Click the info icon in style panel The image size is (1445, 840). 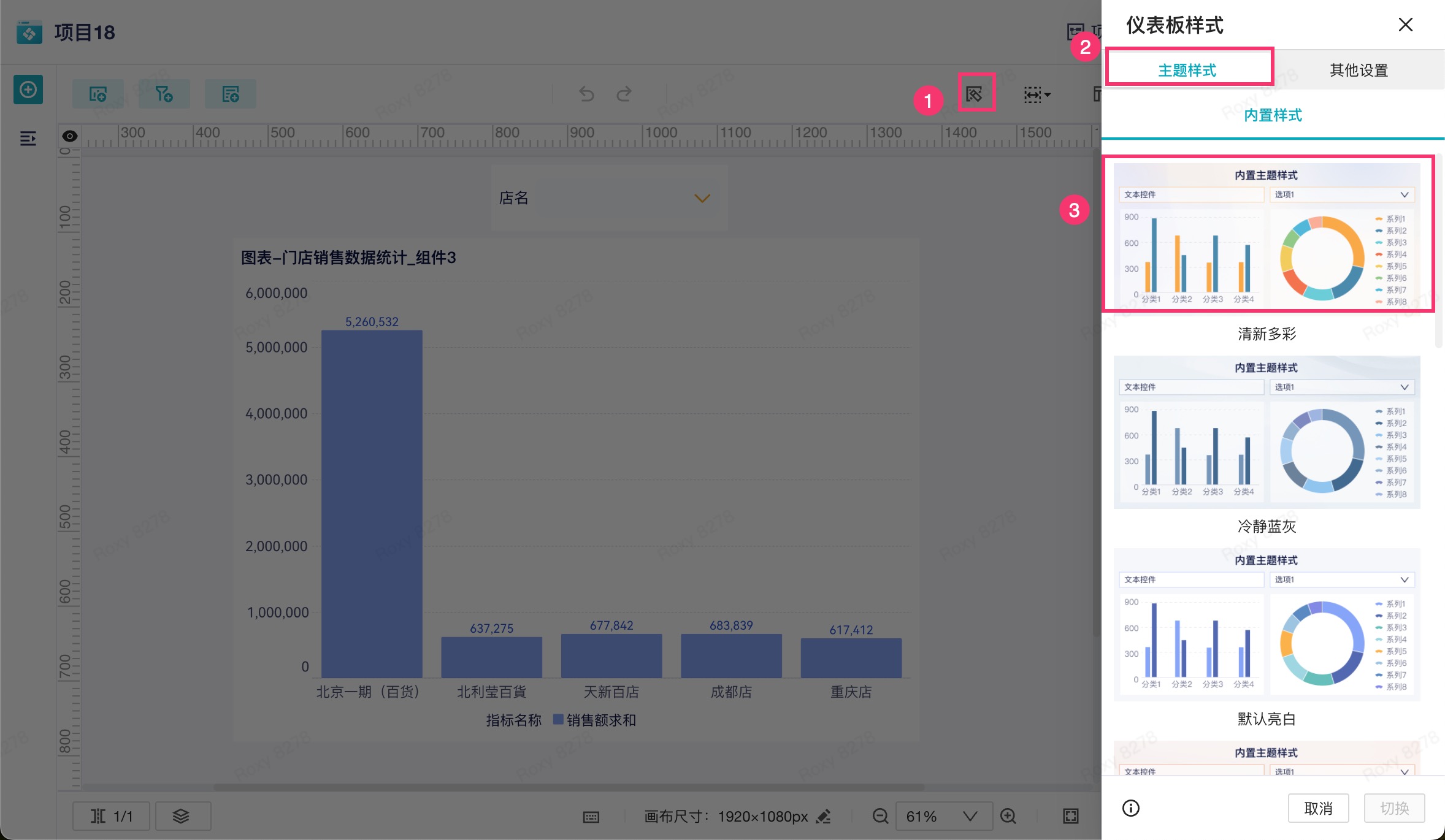pos(1130,808)
